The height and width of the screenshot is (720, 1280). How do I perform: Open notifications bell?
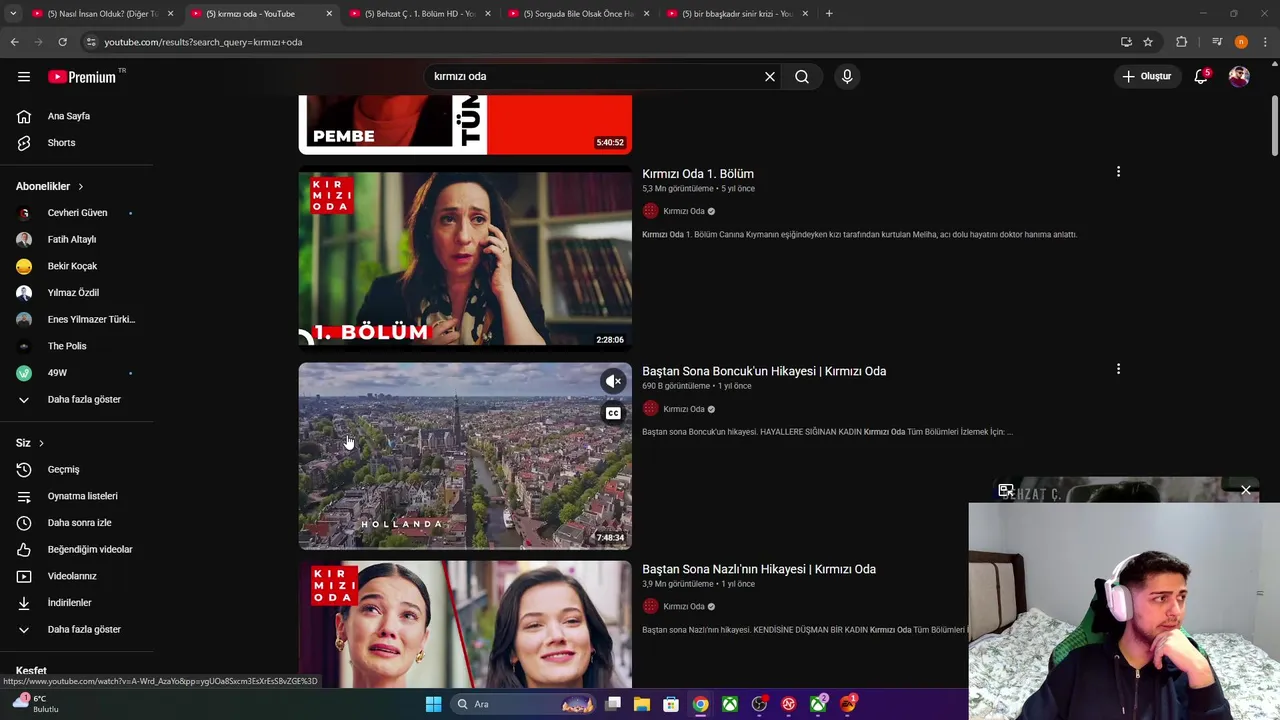[1202, 76]
